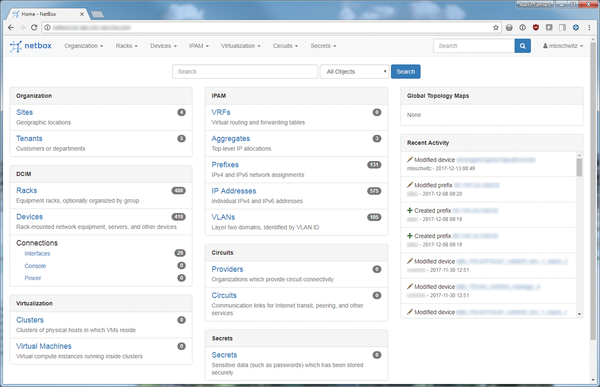Click the 2017-12-08 09:20 modified prefix entry
The width and height of the screenshot is (600, 387).
click(489, 189)
